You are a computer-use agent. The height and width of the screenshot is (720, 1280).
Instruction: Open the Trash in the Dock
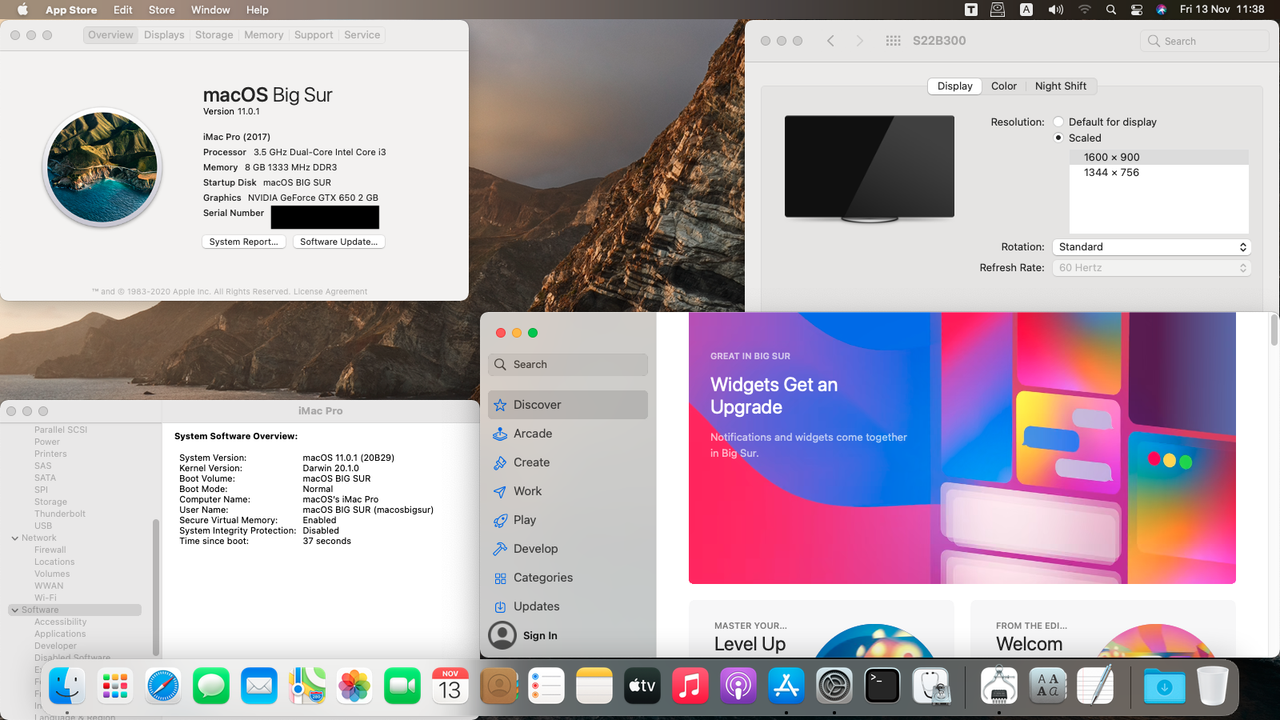click(x=1212, y=686)
